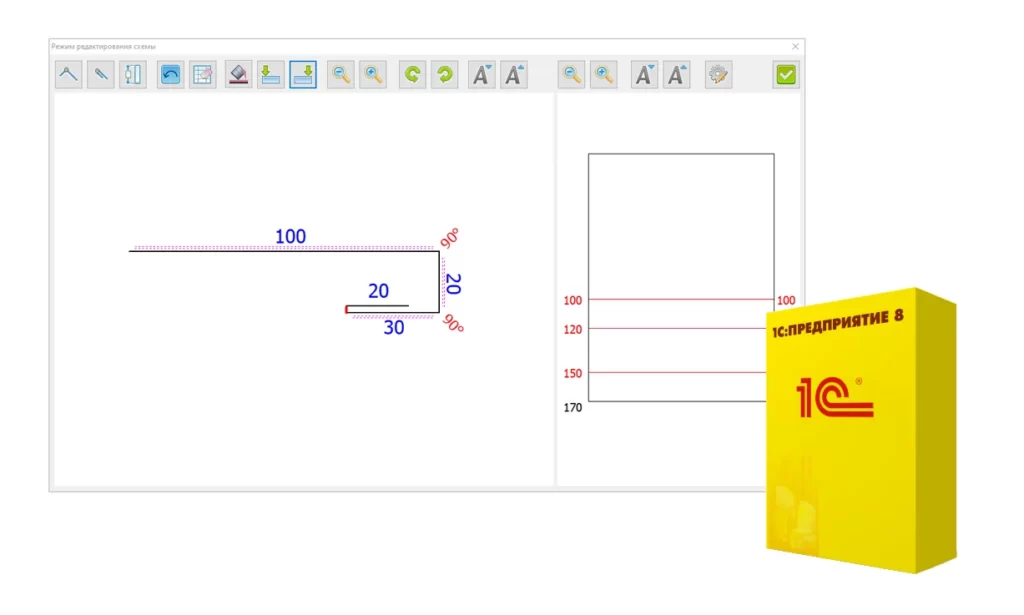Zoom out in the unfolding preview
The image size is (1024, 615).
[x=571, y=74]
